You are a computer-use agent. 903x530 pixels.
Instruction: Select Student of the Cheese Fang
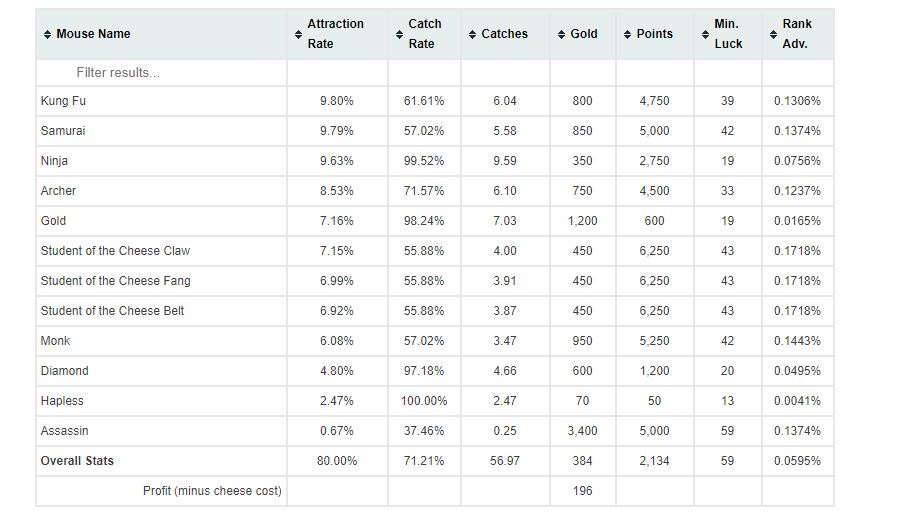pos(115,281)
